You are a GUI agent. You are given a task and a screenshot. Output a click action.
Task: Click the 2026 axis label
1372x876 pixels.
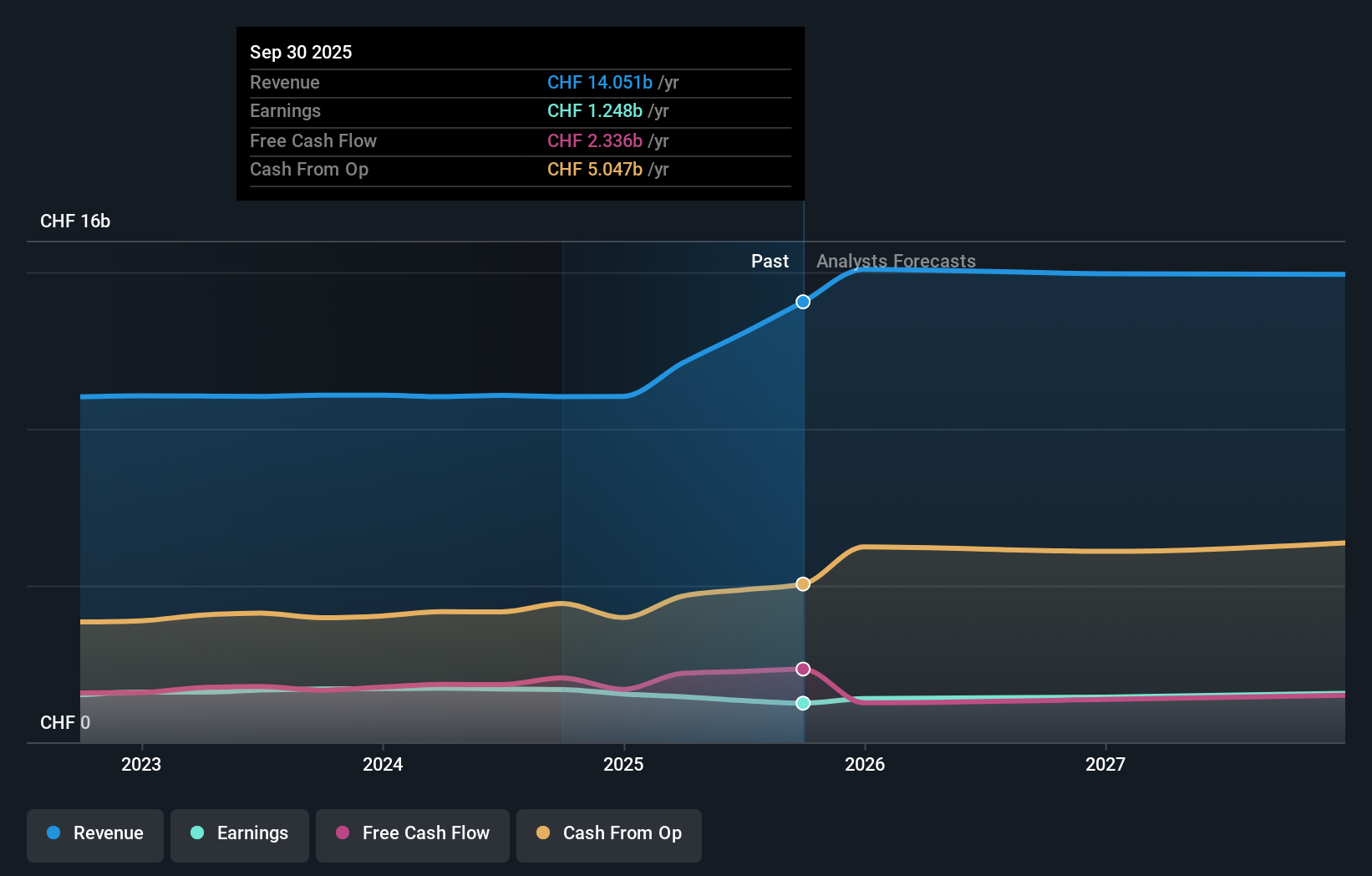pyautogui.click(x=866, y=764)
